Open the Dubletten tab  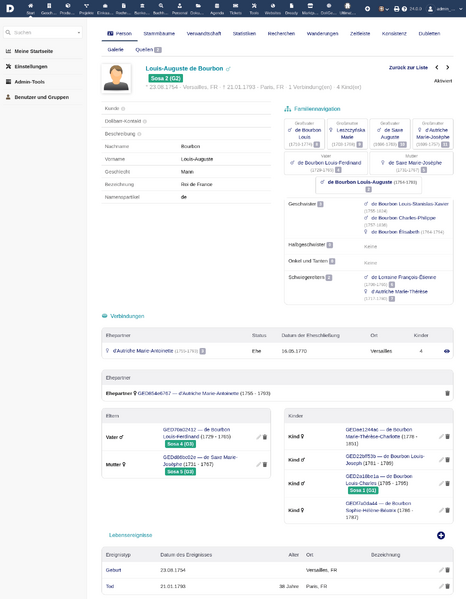(429, 34)
